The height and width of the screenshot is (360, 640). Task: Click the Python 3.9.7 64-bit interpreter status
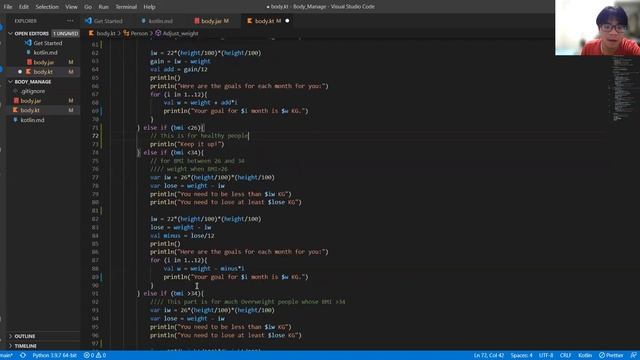[54, 356]
